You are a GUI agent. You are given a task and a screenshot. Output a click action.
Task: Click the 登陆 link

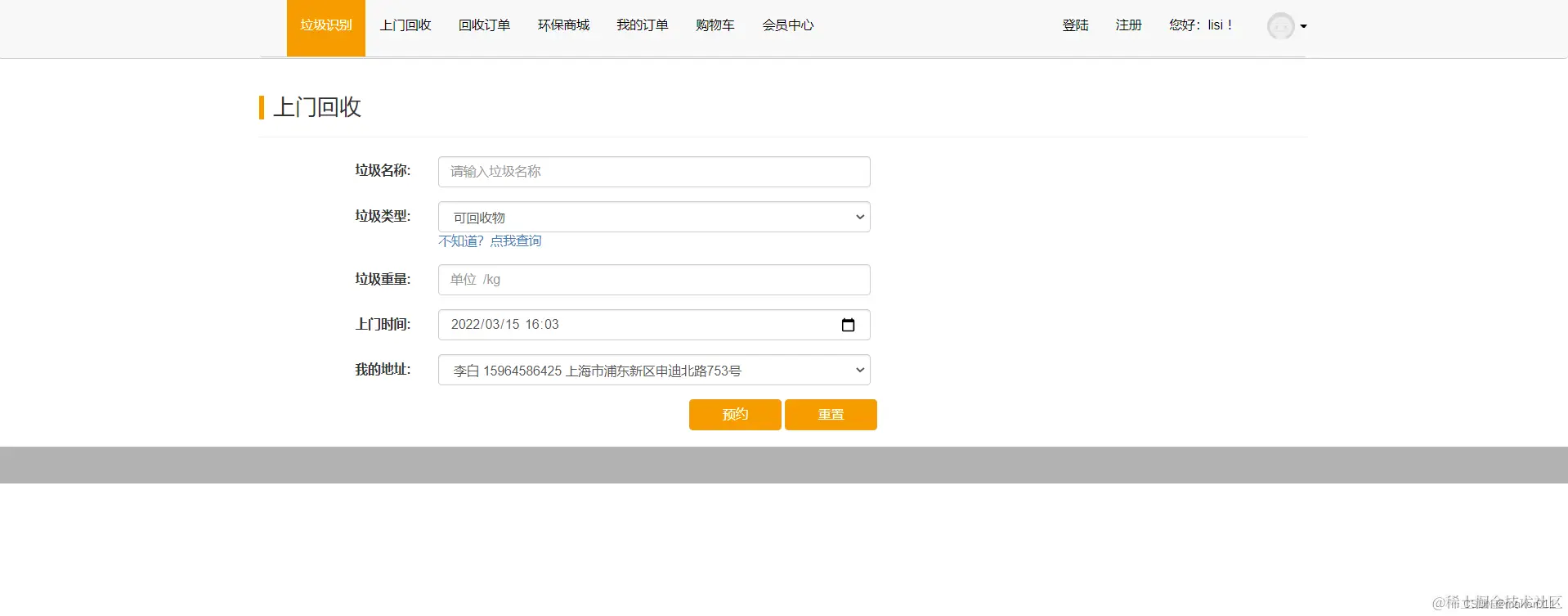[1075, 25]
